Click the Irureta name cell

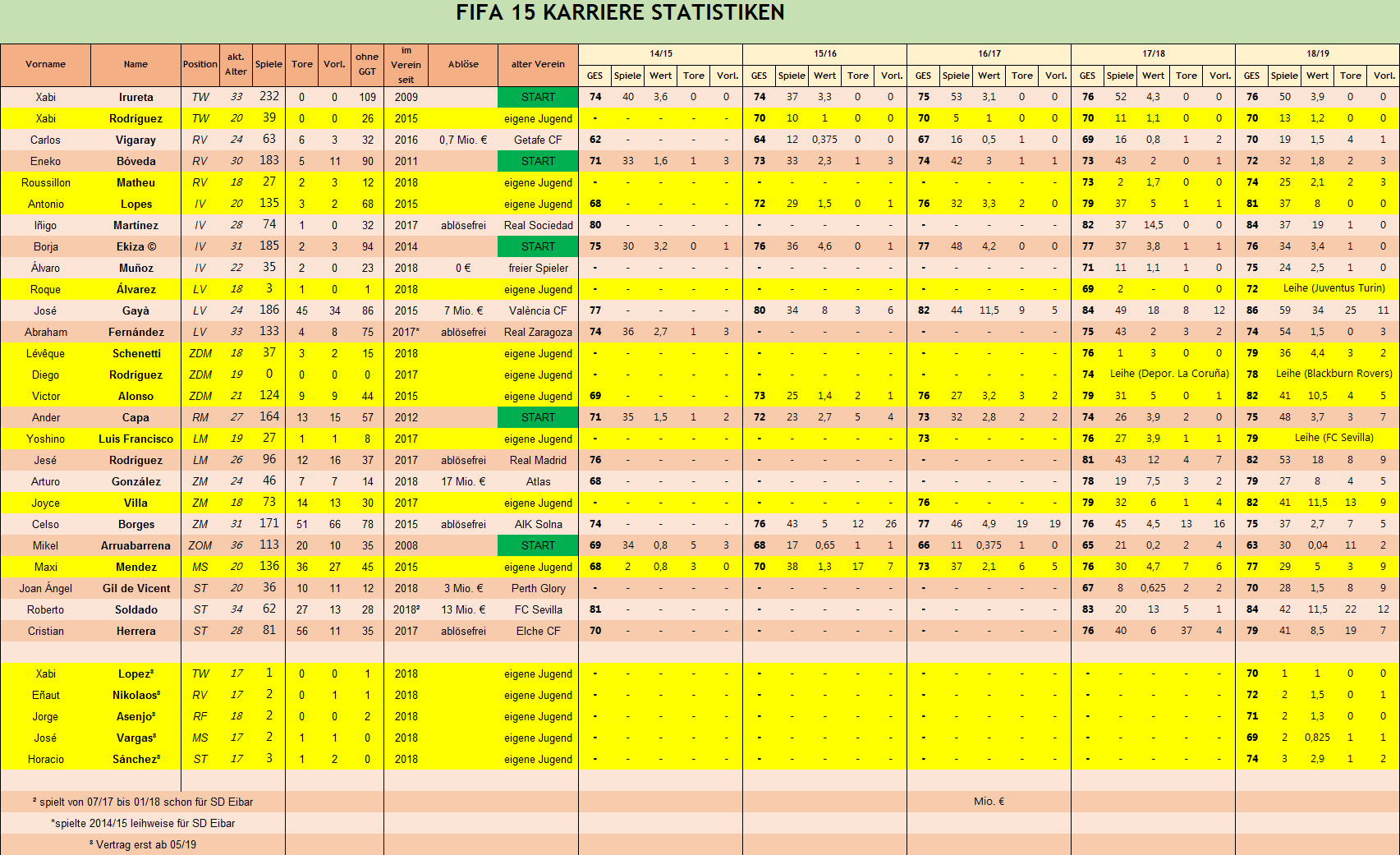[136, 97]
